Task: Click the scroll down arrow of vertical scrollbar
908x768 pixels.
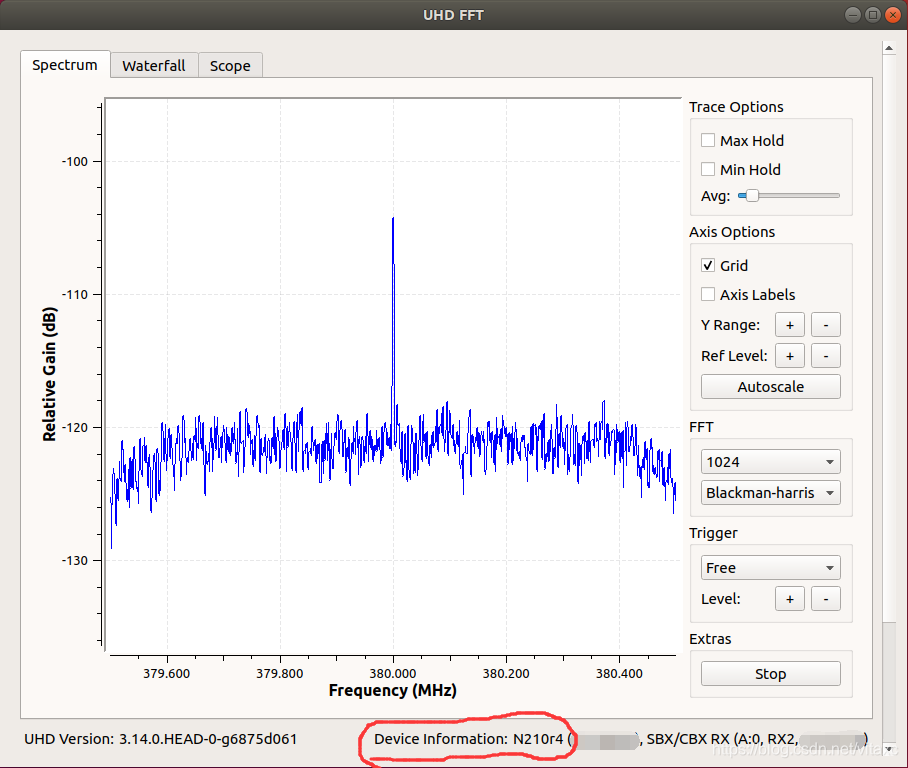Action: pos(889,749)
